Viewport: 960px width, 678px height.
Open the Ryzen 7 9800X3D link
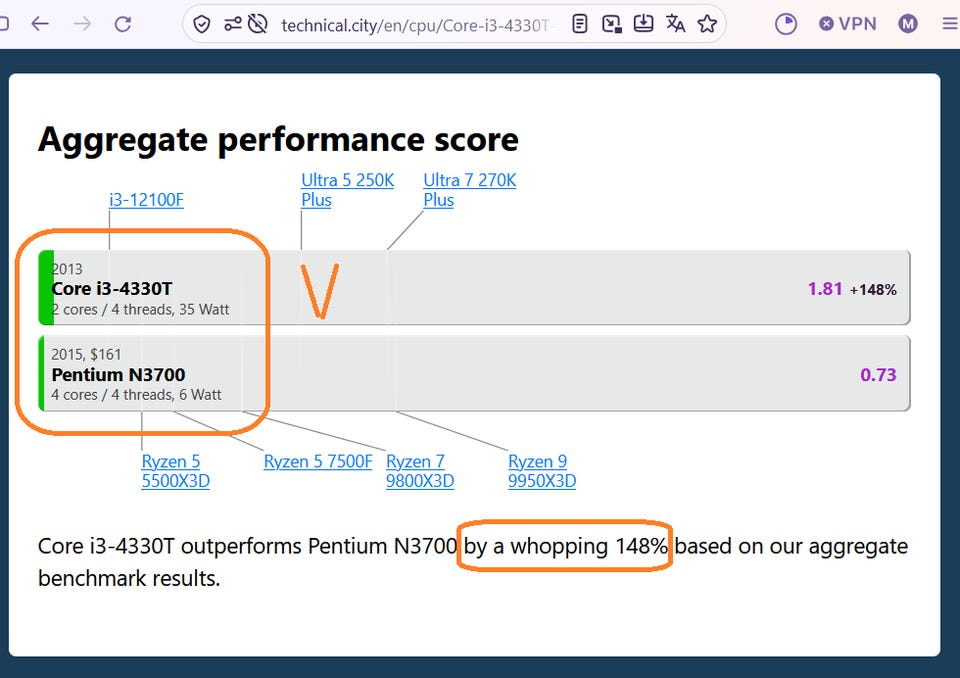[x=420, y=471]
